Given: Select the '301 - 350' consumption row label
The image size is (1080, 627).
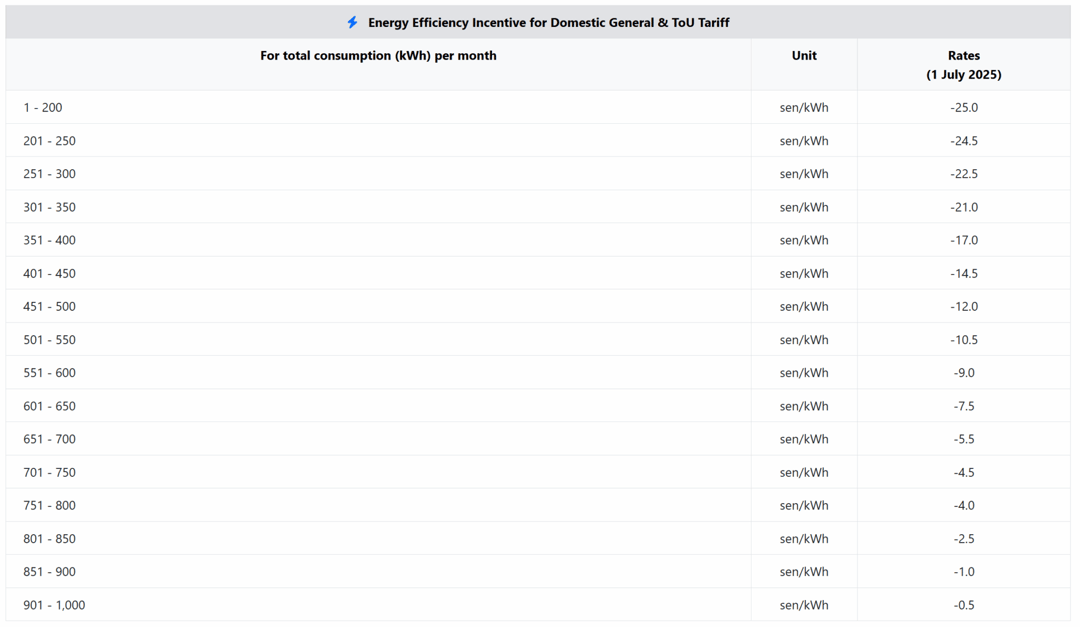Looking at the screenshot, I should point(50,207).
